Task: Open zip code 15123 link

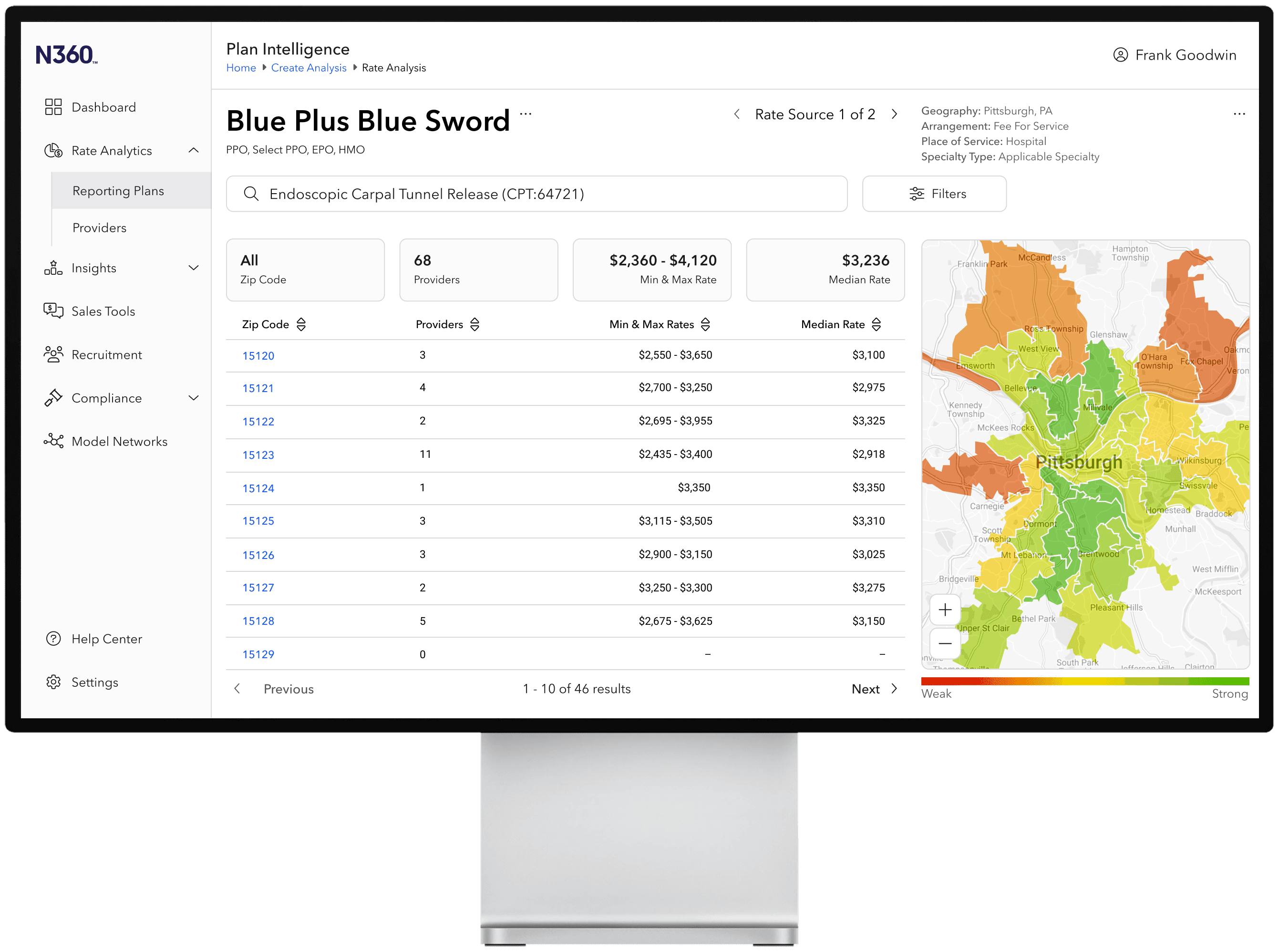Action: (258, 455)
